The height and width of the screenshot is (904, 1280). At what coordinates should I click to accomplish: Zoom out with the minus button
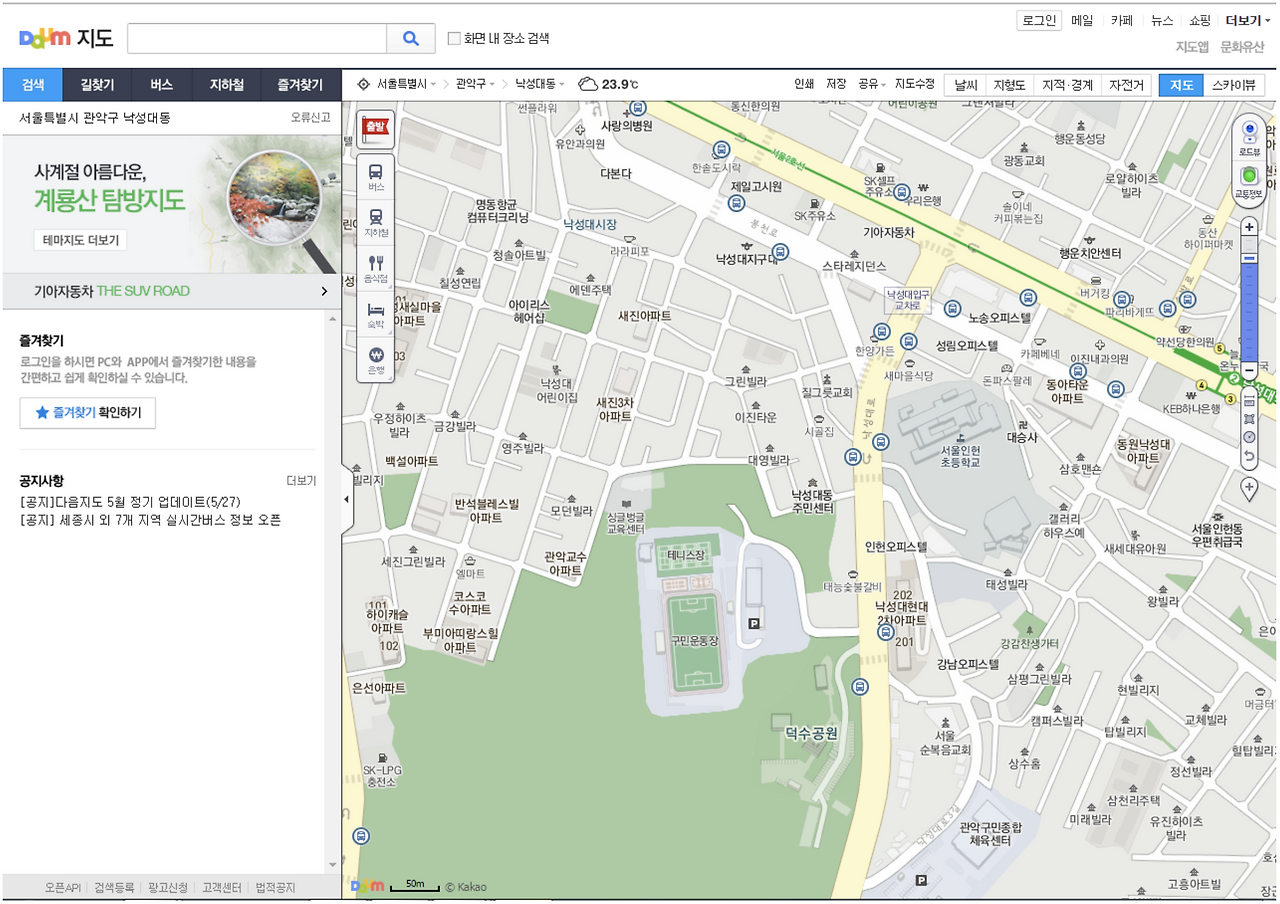(1249, 371)
